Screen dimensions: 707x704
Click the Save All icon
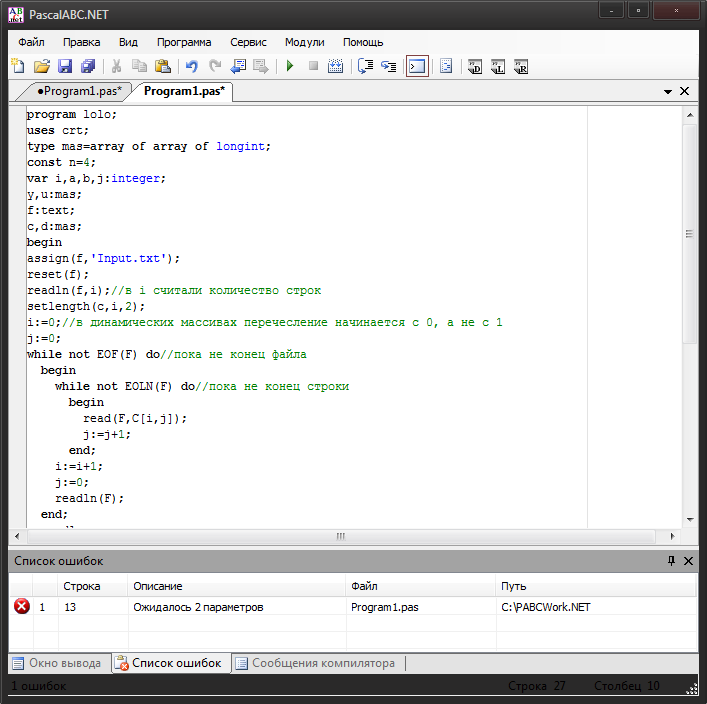[x=88, y=67]
